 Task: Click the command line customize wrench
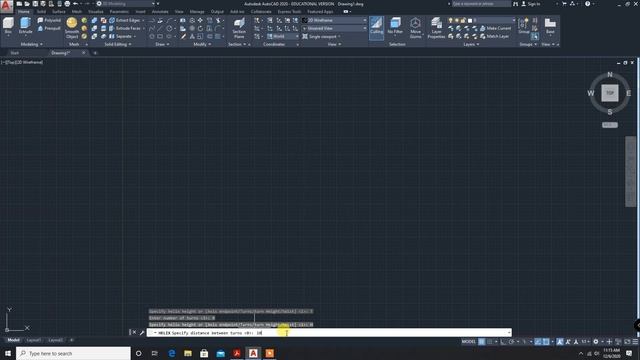tap(142, 333)
